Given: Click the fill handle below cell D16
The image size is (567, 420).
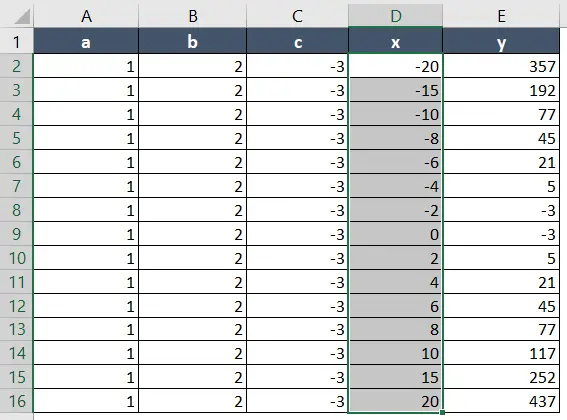Looking at the screenshot, I should [x=442, y=412].
